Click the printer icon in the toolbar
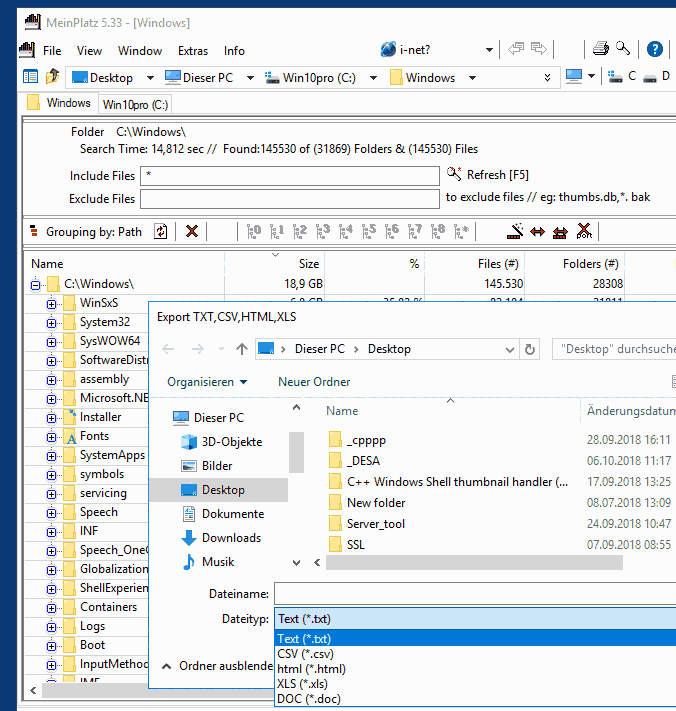The image size is (676, 711). point(601,49)
